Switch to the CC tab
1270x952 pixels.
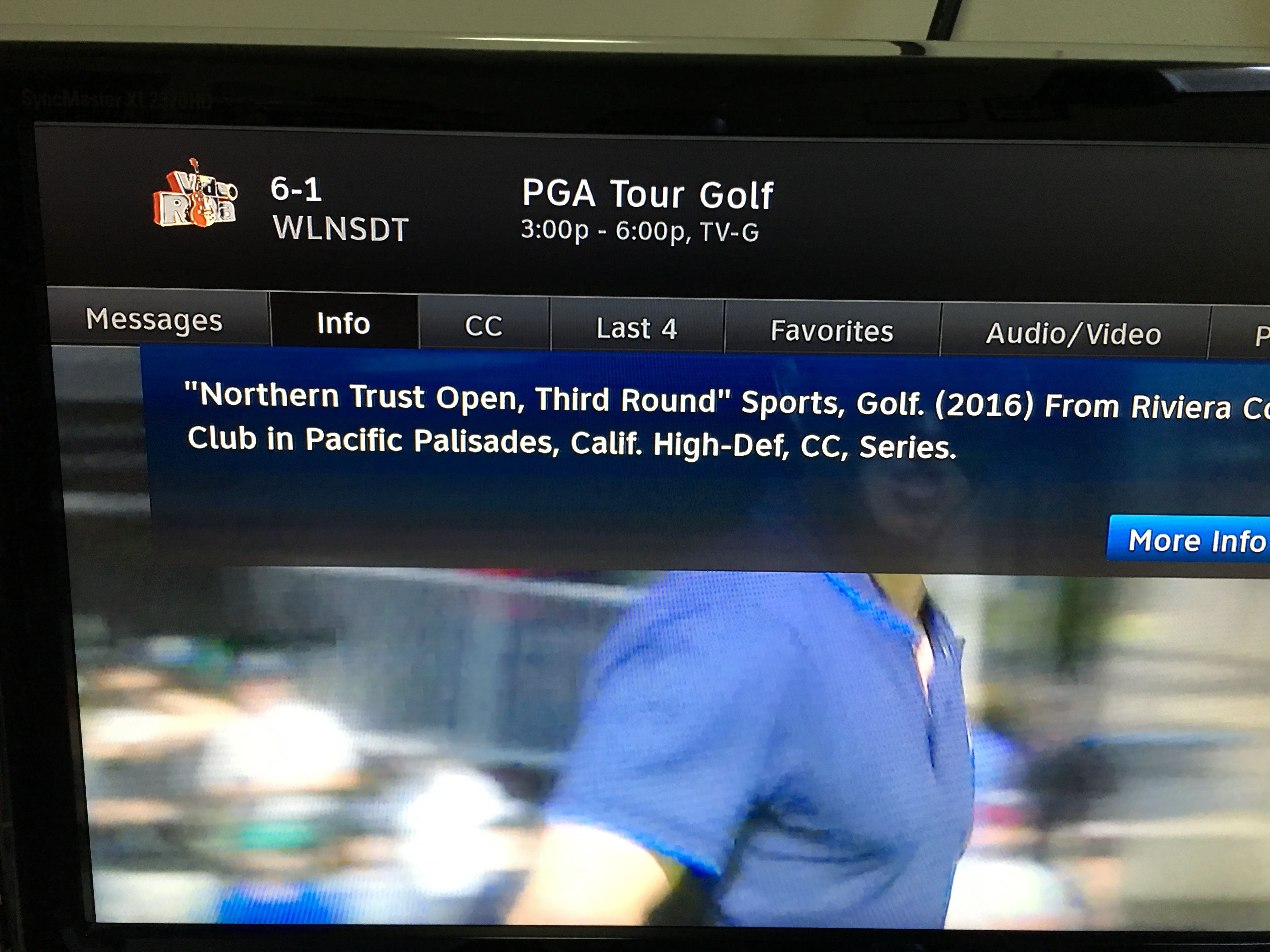[484, 326]
